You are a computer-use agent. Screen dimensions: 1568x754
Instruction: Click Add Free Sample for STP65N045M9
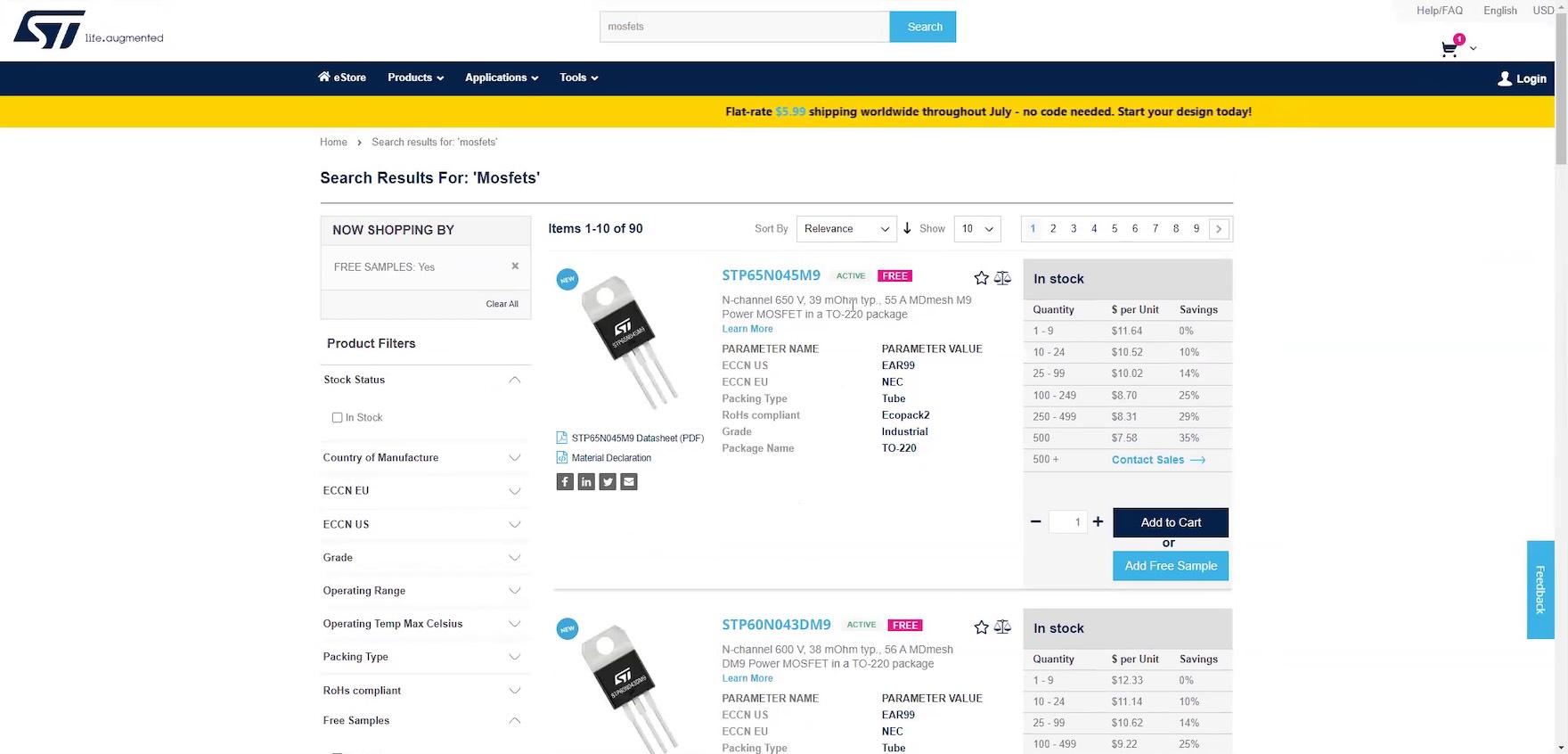[1170, 566]
